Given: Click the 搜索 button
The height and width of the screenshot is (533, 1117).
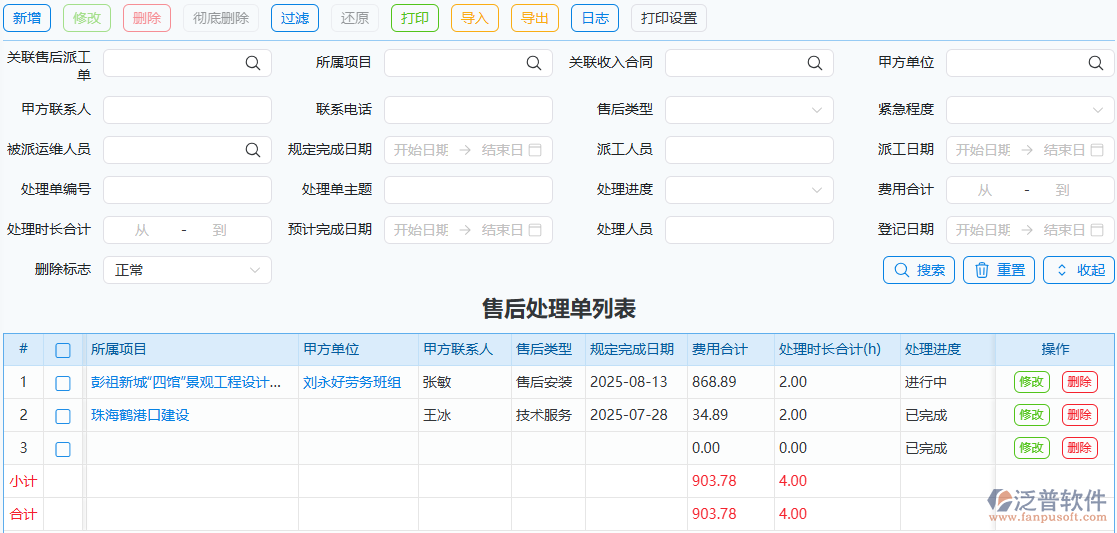Looking at the screenshot, I should tap(919, 270).
